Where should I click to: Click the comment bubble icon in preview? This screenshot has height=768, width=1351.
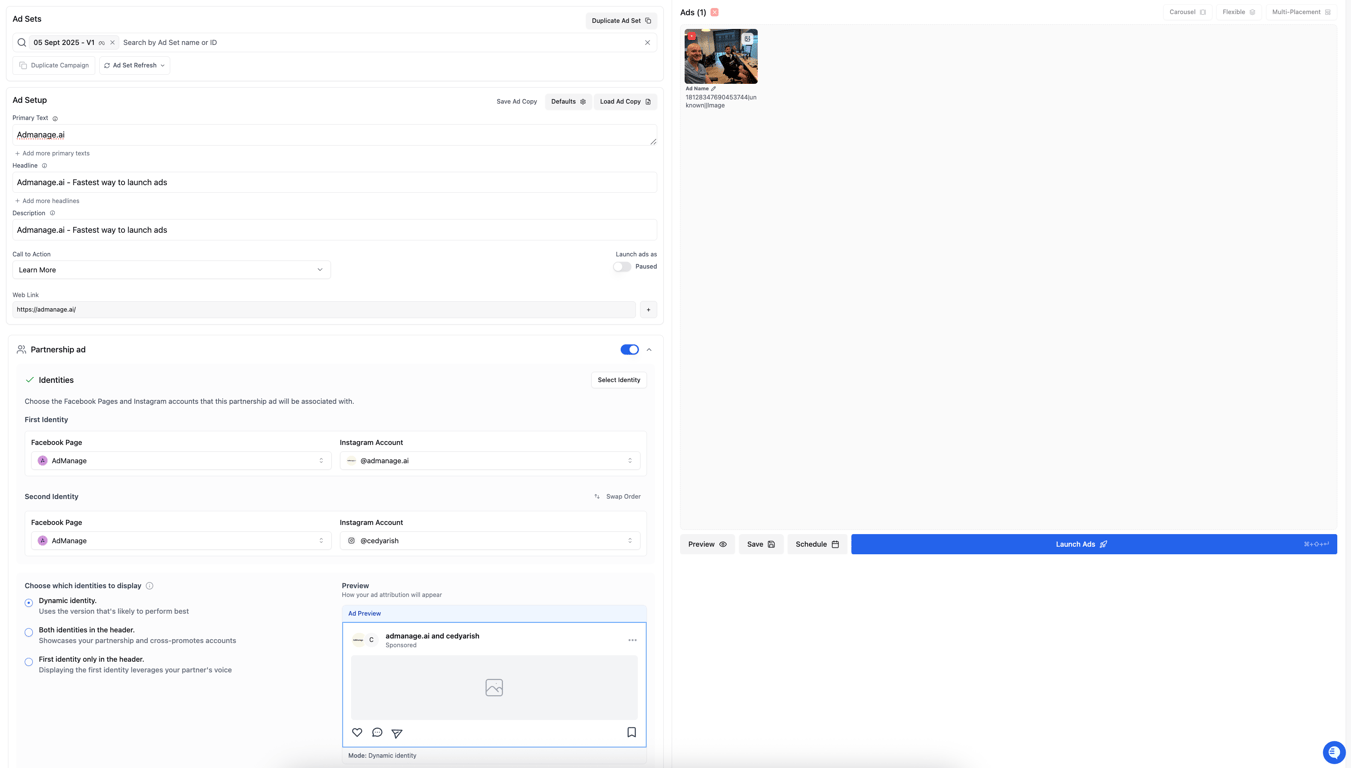[377, 733]
